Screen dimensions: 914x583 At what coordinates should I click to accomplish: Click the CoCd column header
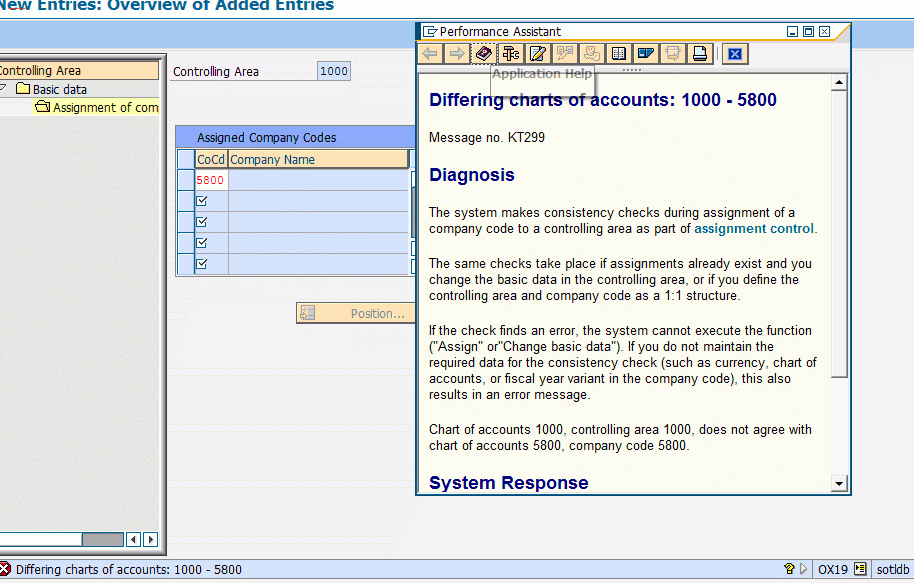coord(210,159)
